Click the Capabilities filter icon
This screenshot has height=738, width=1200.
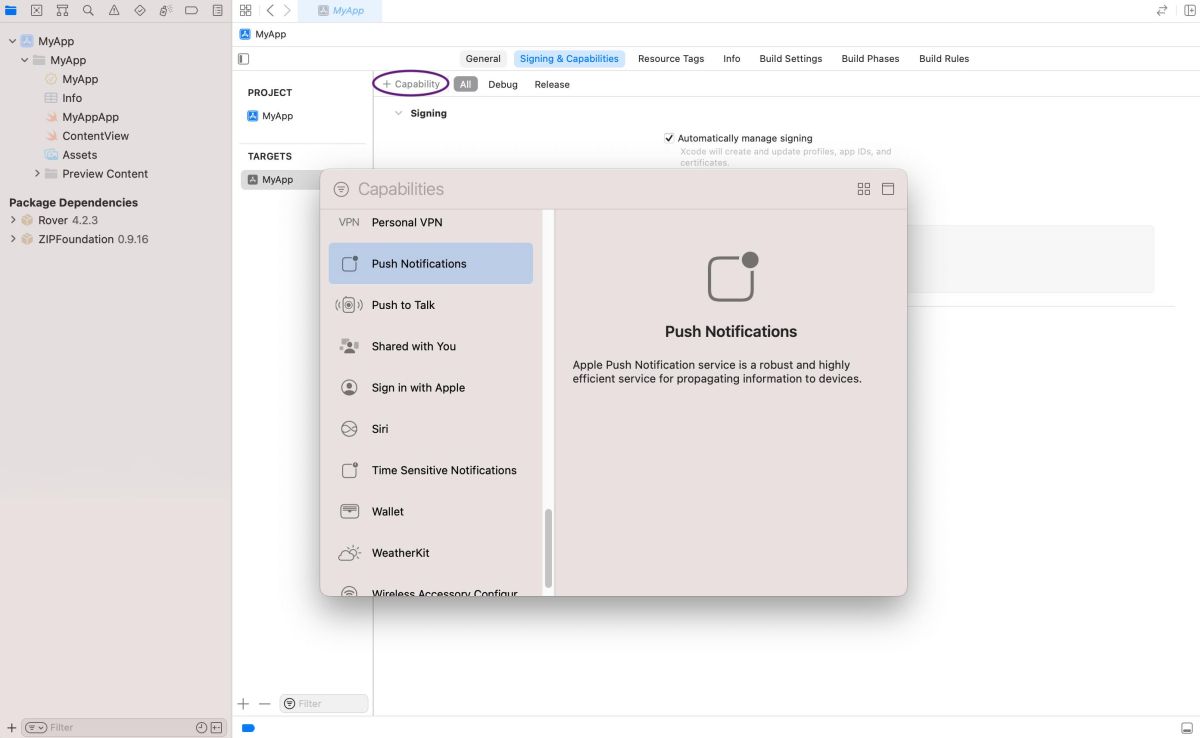[x=341, y=189]
